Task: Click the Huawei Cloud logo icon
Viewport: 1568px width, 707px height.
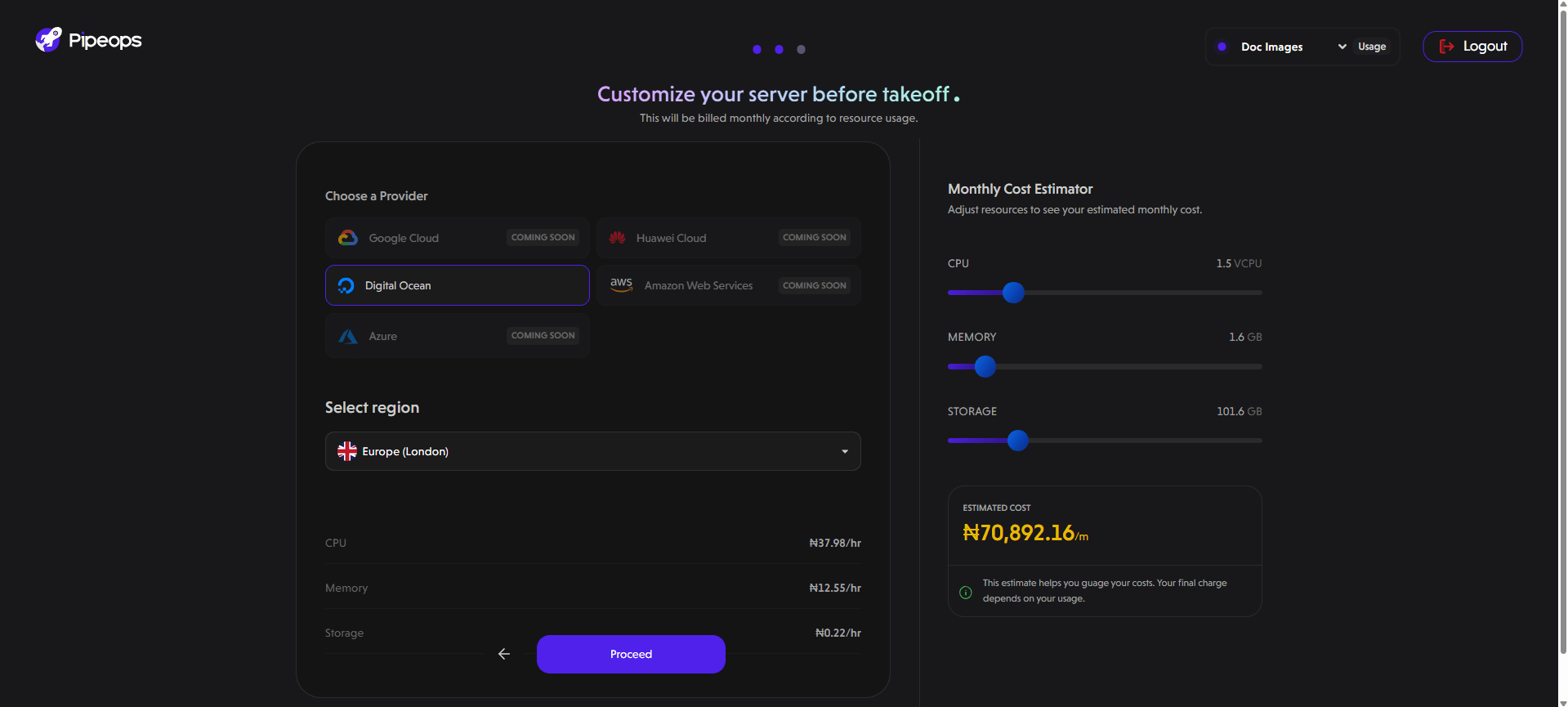Action: pyautogui.click(x=617, y=238)
